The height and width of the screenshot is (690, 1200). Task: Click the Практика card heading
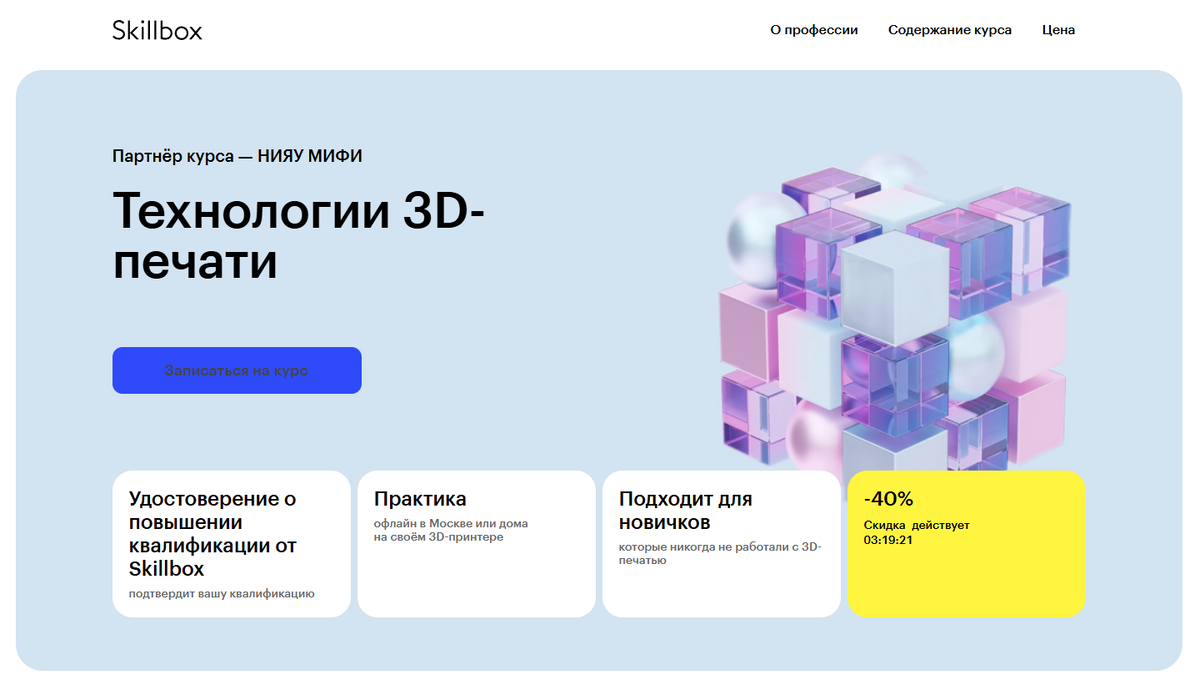tap(420, 499)
